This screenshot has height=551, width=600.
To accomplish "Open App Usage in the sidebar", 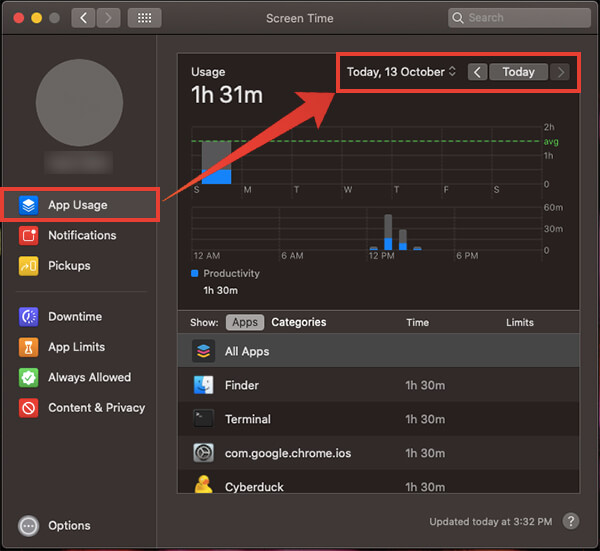I will click(x=80, y=205).
